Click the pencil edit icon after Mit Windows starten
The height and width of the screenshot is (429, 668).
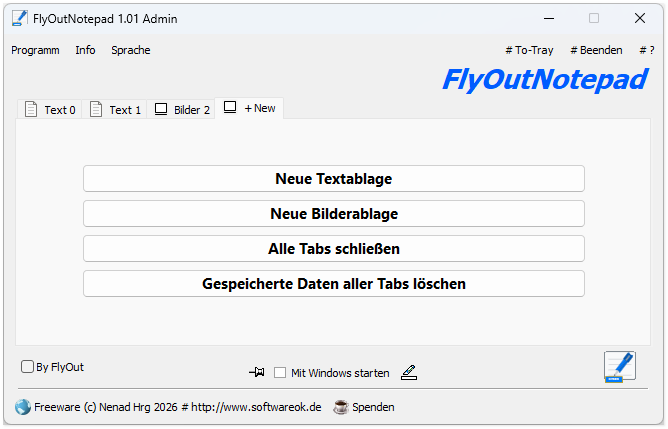[409, 372]
